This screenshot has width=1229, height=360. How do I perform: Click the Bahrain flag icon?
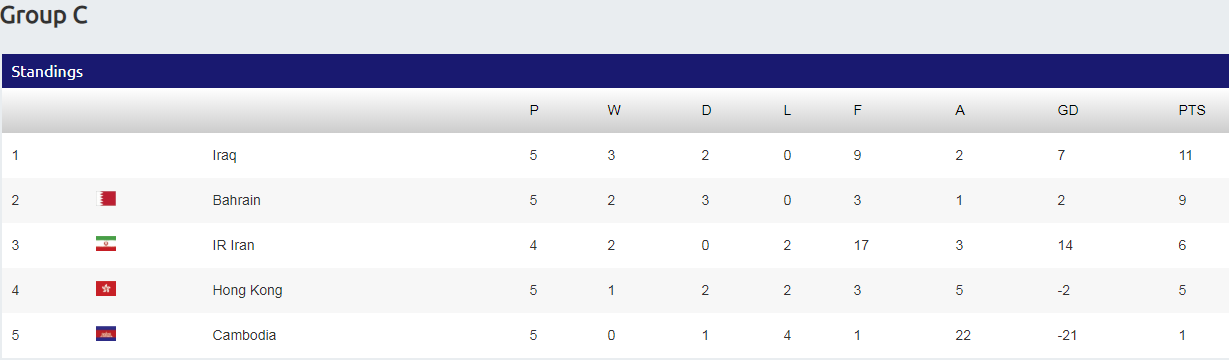(106, 199)
